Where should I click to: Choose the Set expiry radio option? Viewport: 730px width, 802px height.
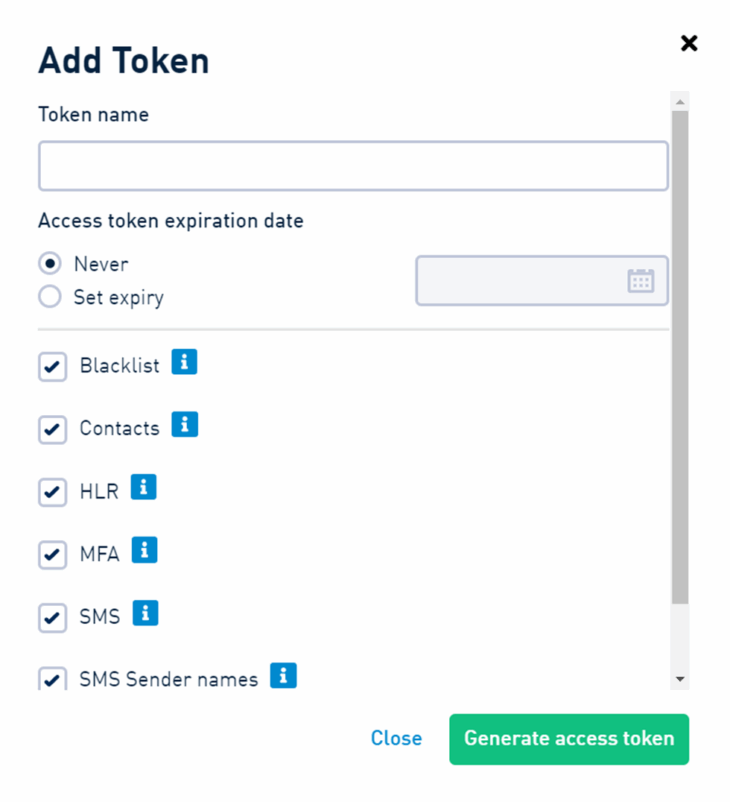click(x=49, y=297)
